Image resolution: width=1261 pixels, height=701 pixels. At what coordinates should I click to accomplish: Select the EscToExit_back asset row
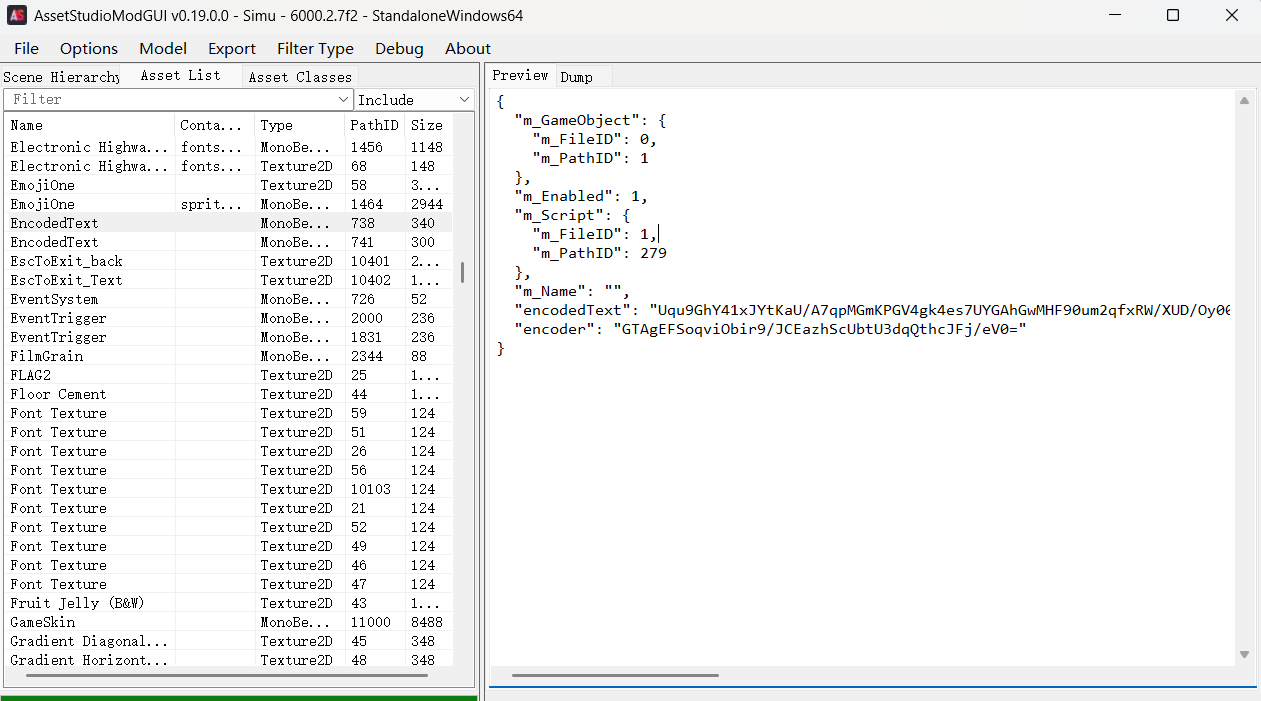point(229,261)
